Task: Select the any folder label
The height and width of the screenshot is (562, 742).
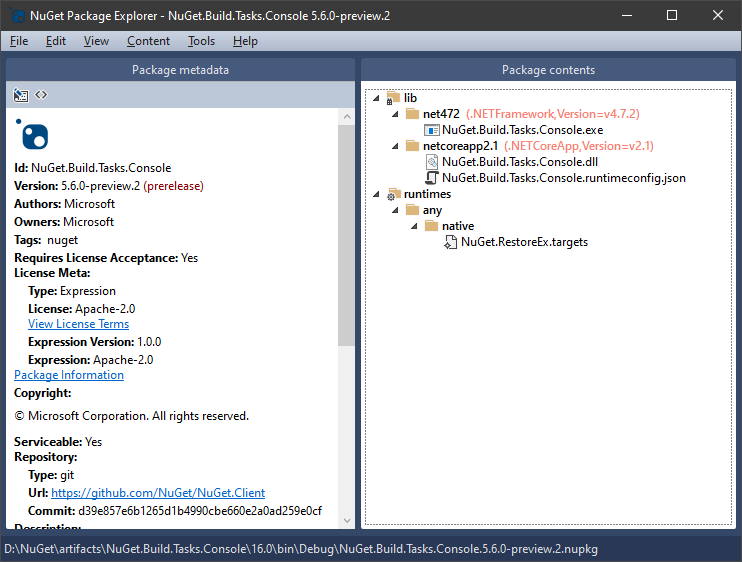Action: click(x=432, y=210)
